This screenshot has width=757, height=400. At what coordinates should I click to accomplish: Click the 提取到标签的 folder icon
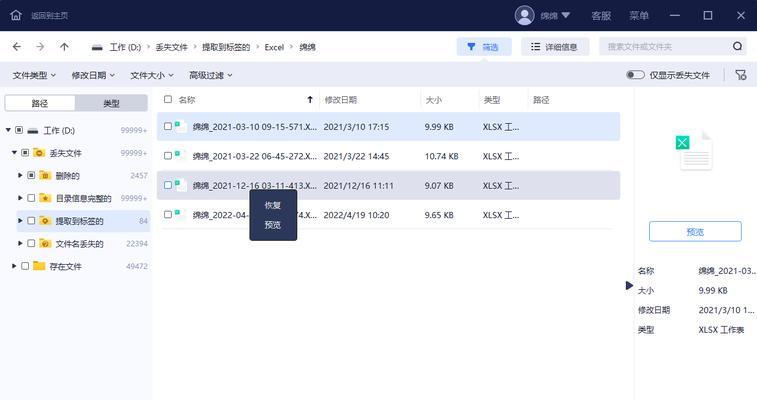click(45, 221)
